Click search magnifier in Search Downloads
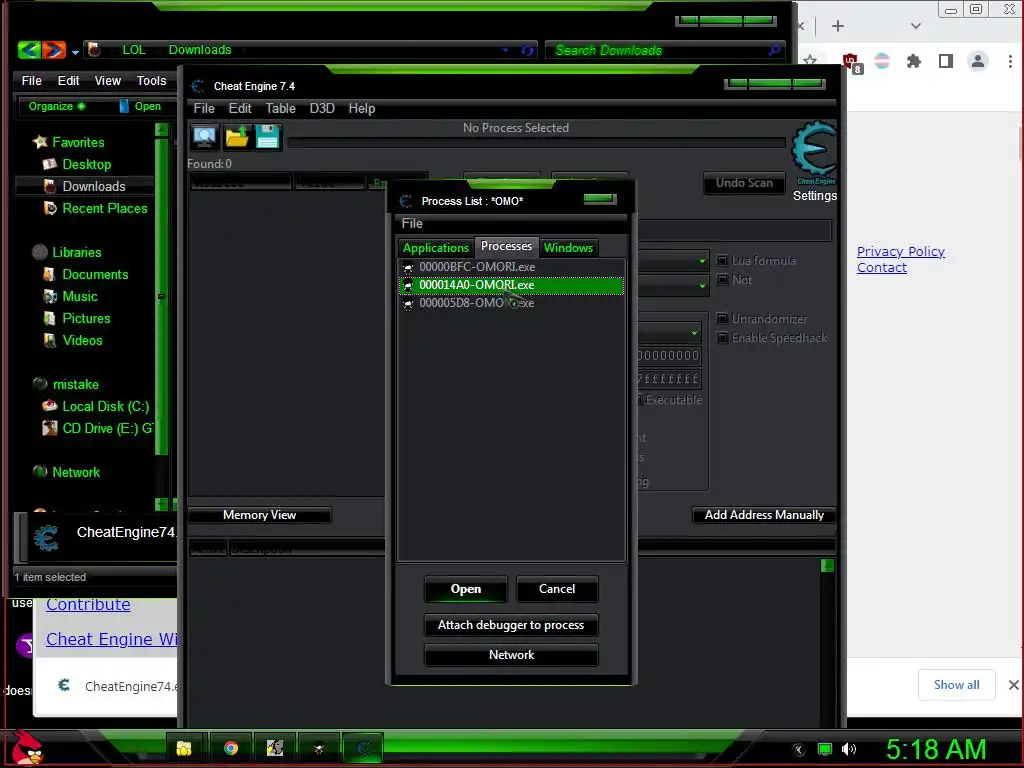1024x768 pixels. point(775,50)
